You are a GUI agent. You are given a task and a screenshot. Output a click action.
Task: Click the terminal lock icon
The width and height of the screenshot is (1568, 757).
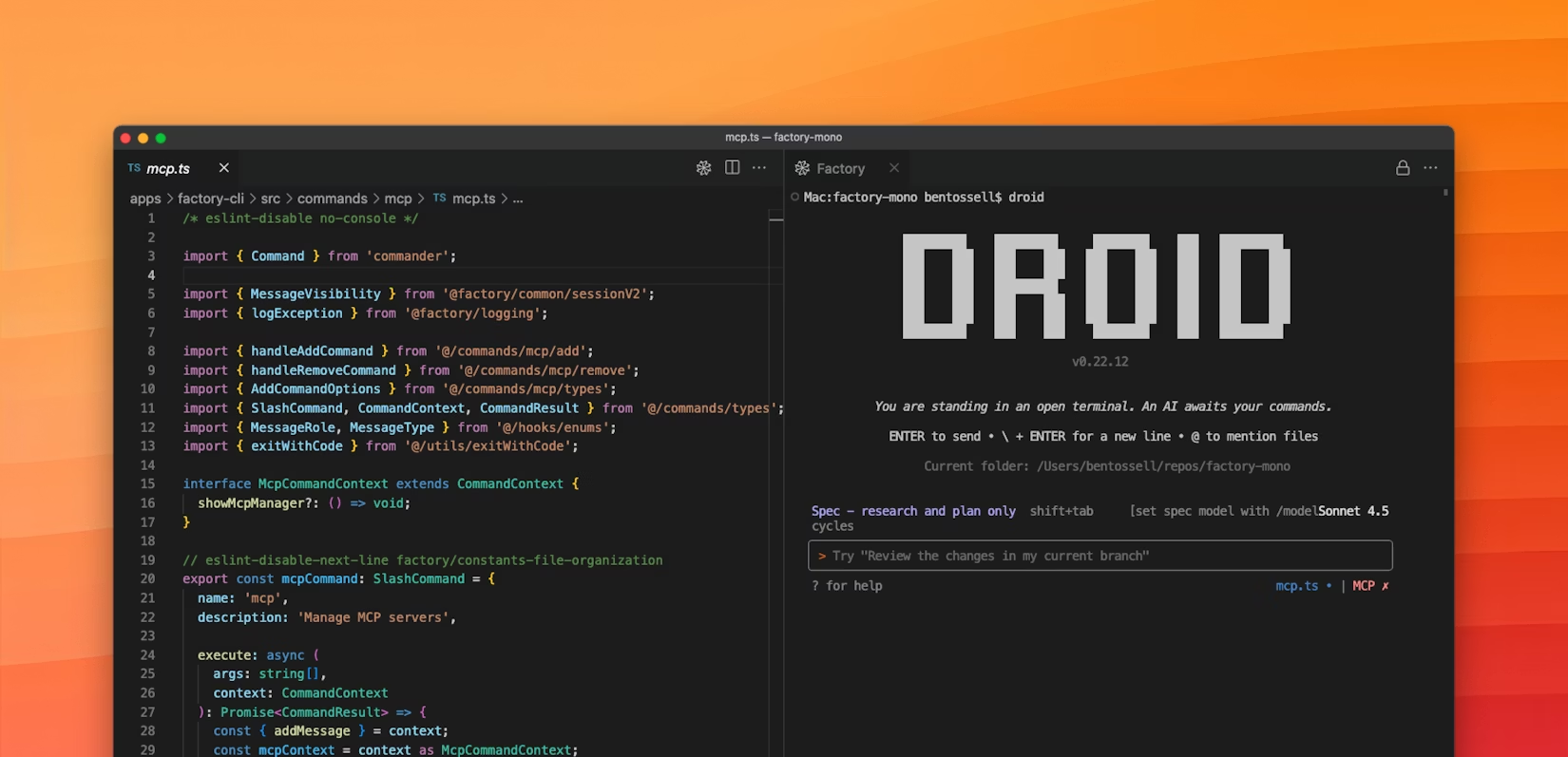click(1402, 168)
